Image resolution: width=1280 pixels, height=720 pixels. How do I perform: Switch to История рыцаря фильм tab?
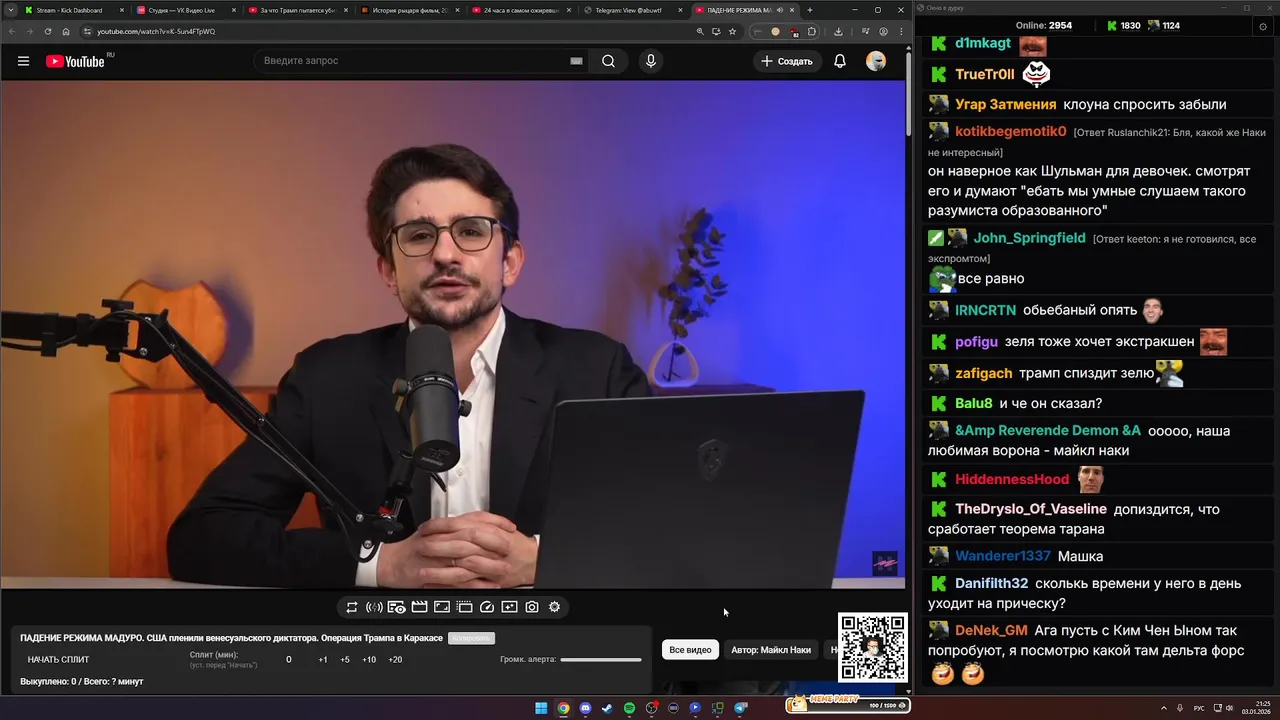tap(410, 10)
